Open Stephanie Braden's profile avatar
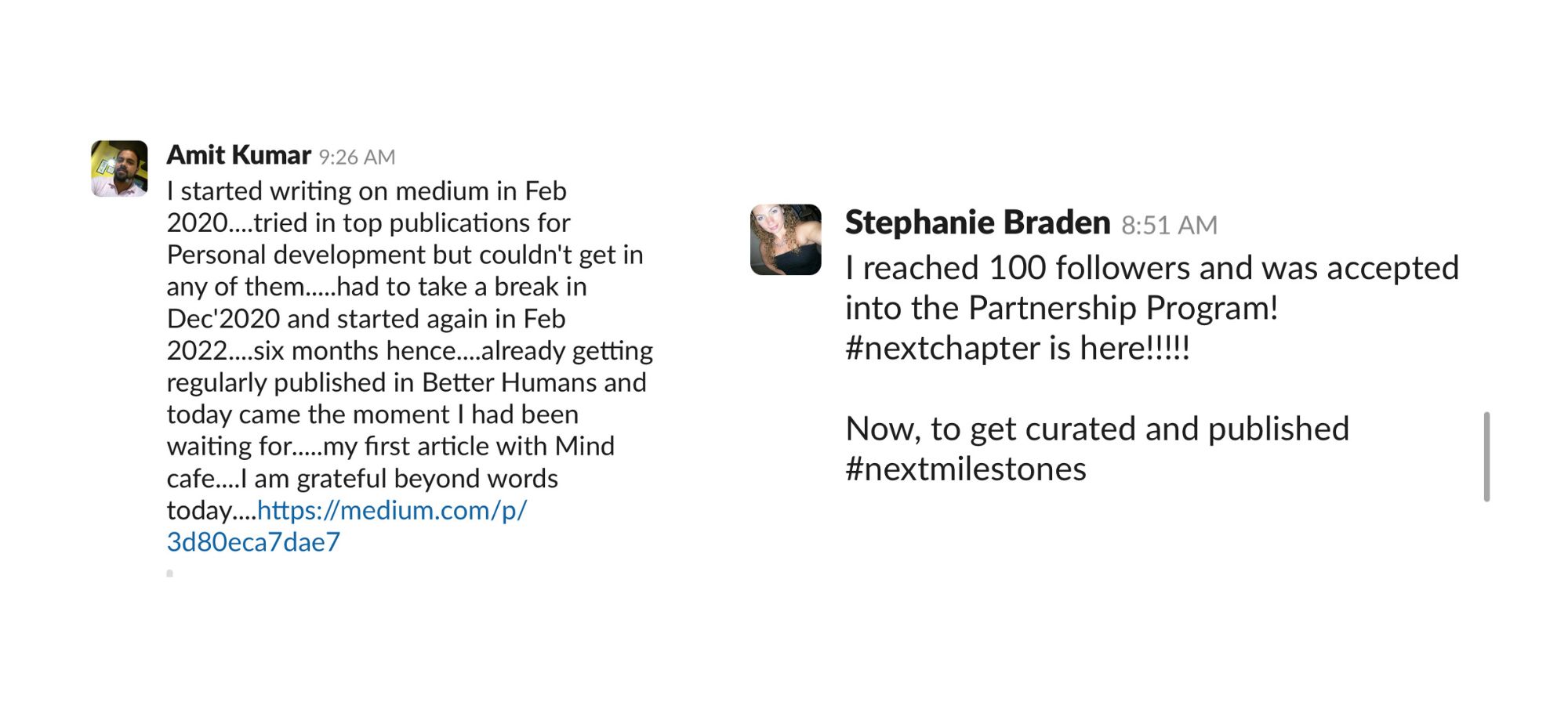1568x724 pixels. point(786,240)
